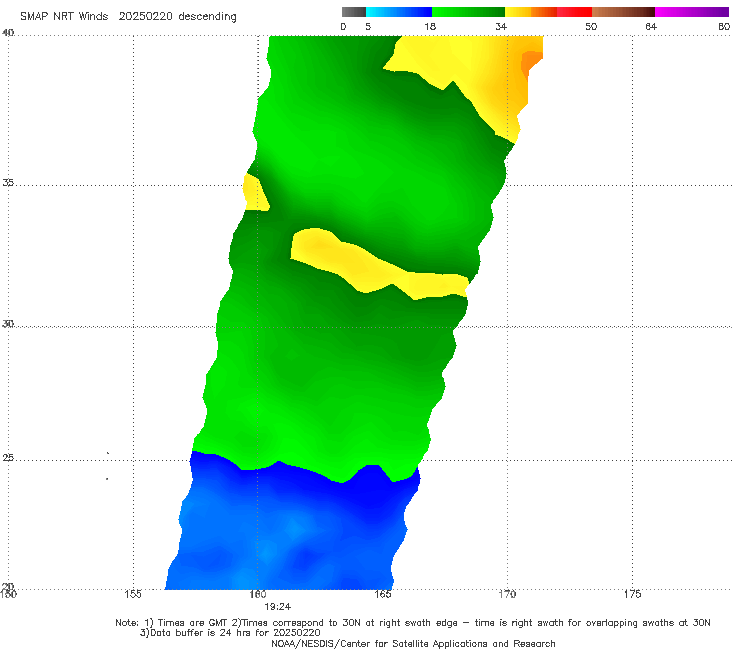Click the color bar label '34'
Screen dimensions: 740x650
click(x=501, y=27)
